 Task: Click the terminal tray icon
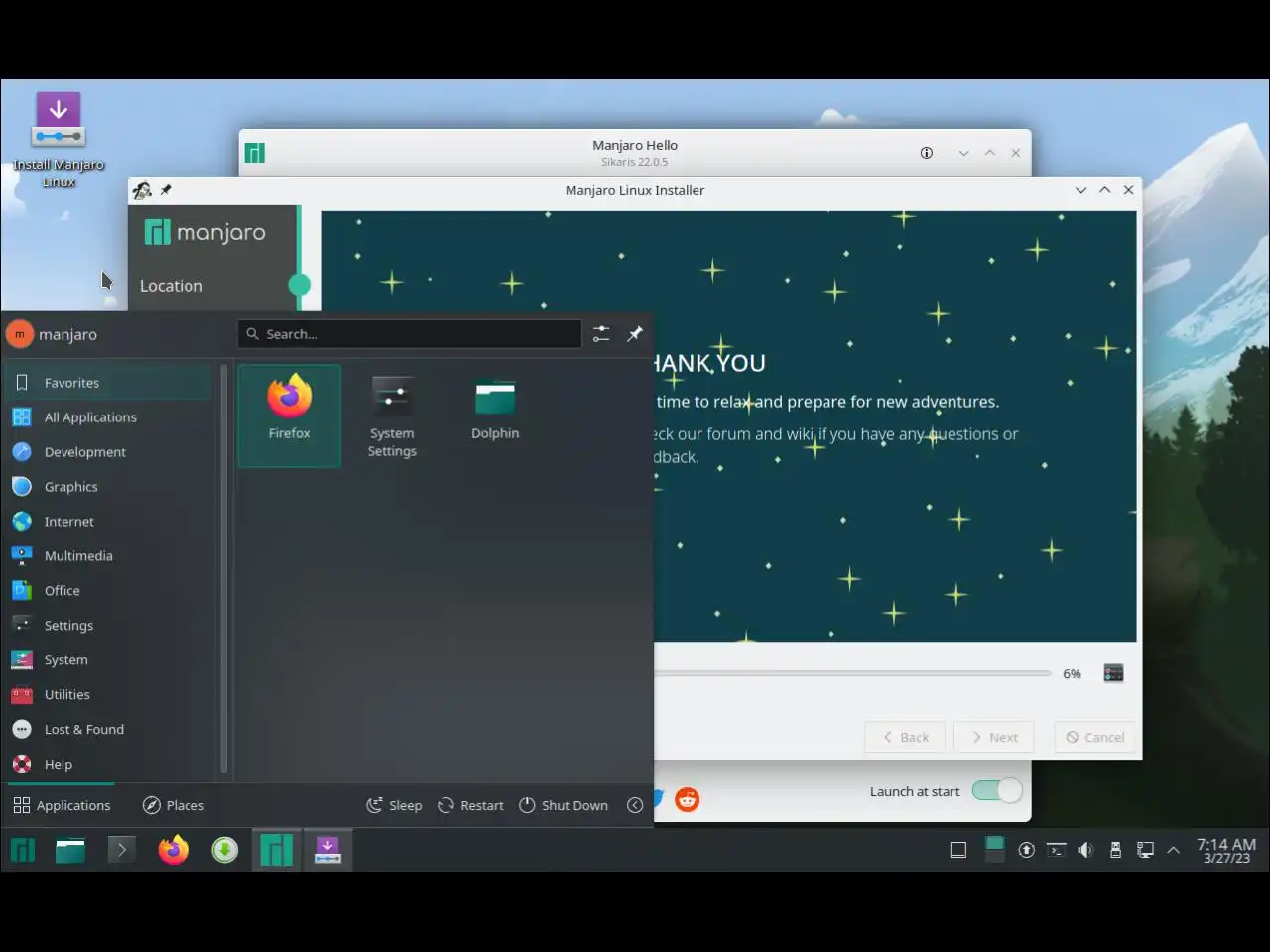pyautogui.click(x=1057, y=850)
